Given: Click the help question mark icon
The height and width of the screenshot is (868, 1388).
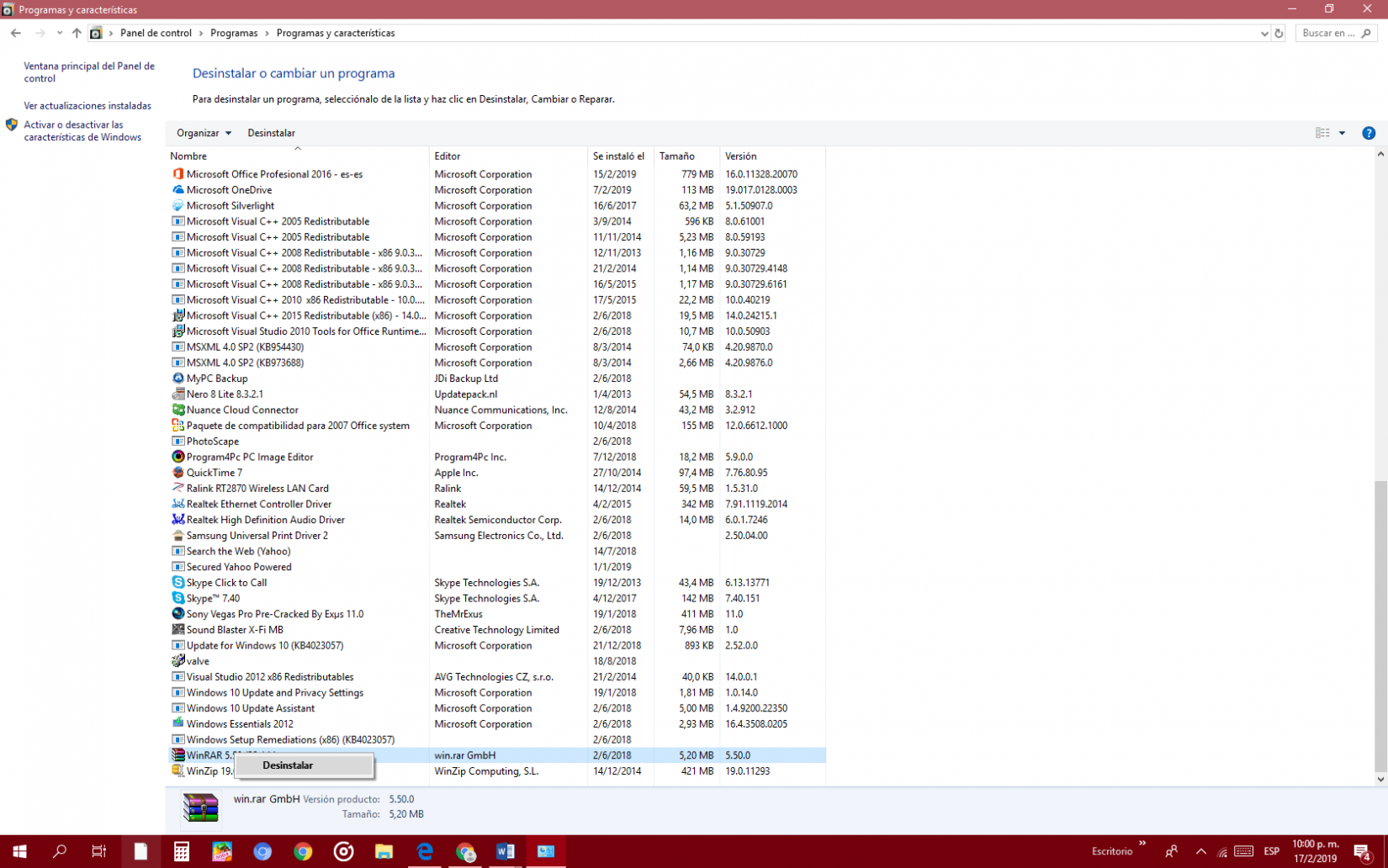Looking at the screenshot, I should pos(1369,133).
